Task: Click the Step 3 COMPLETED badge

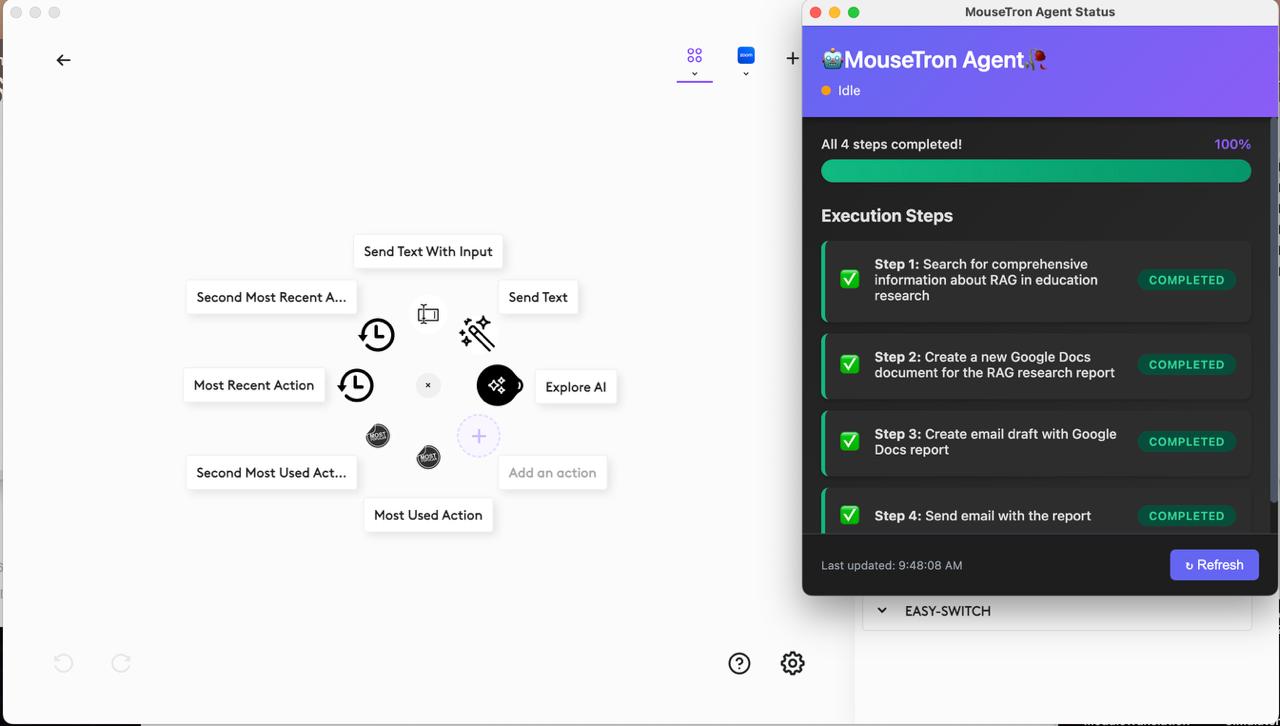Action: pyautogui.click(x=1186, y=441)
